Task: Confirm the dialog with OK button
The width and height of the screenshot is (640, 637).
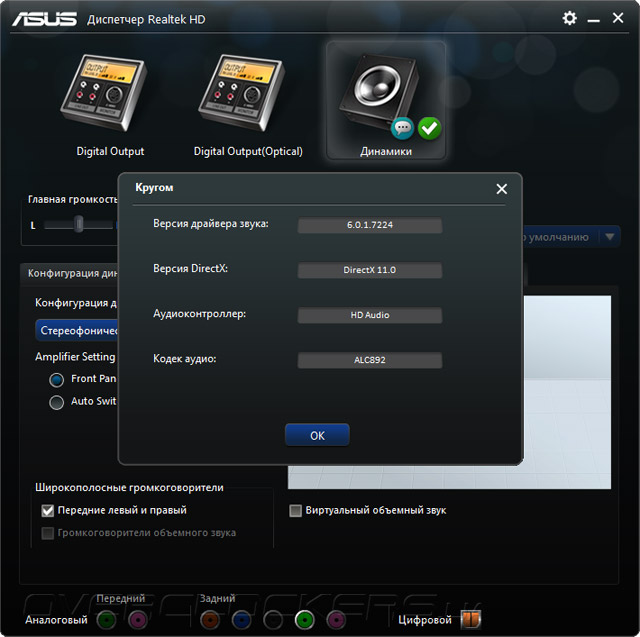Action: pos(317,435)
